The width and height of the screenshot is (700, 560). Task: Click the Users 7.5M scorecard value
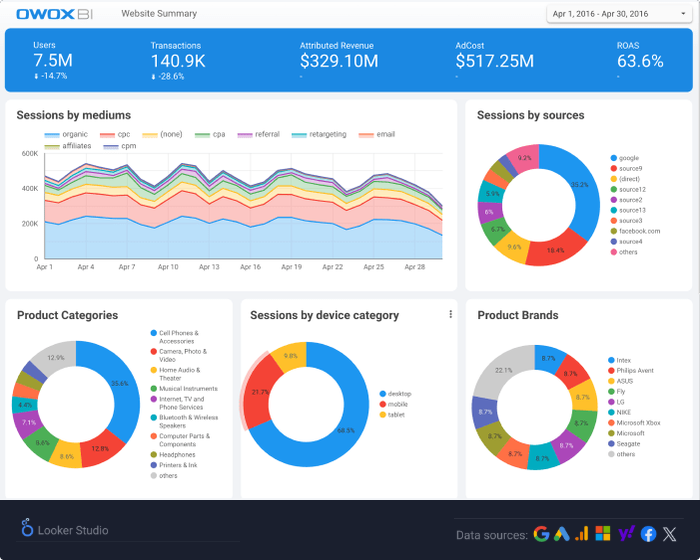click(x=53, y=60)
